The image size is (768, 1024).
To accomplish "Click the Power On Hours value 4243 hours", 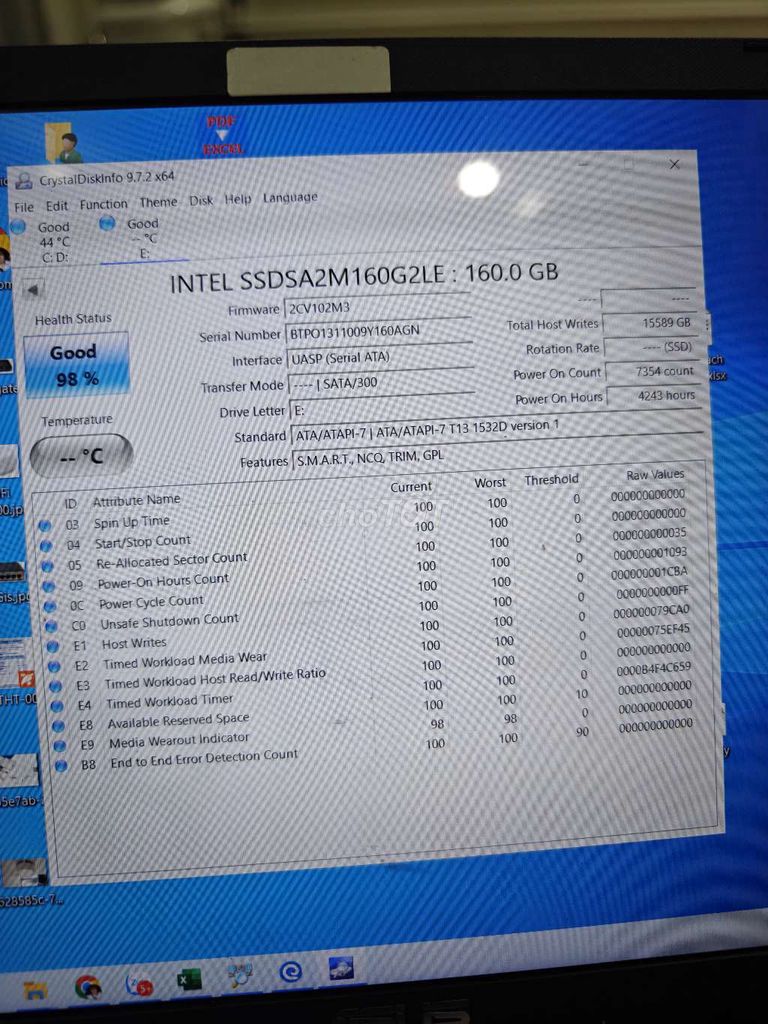I will pos(654,396).
